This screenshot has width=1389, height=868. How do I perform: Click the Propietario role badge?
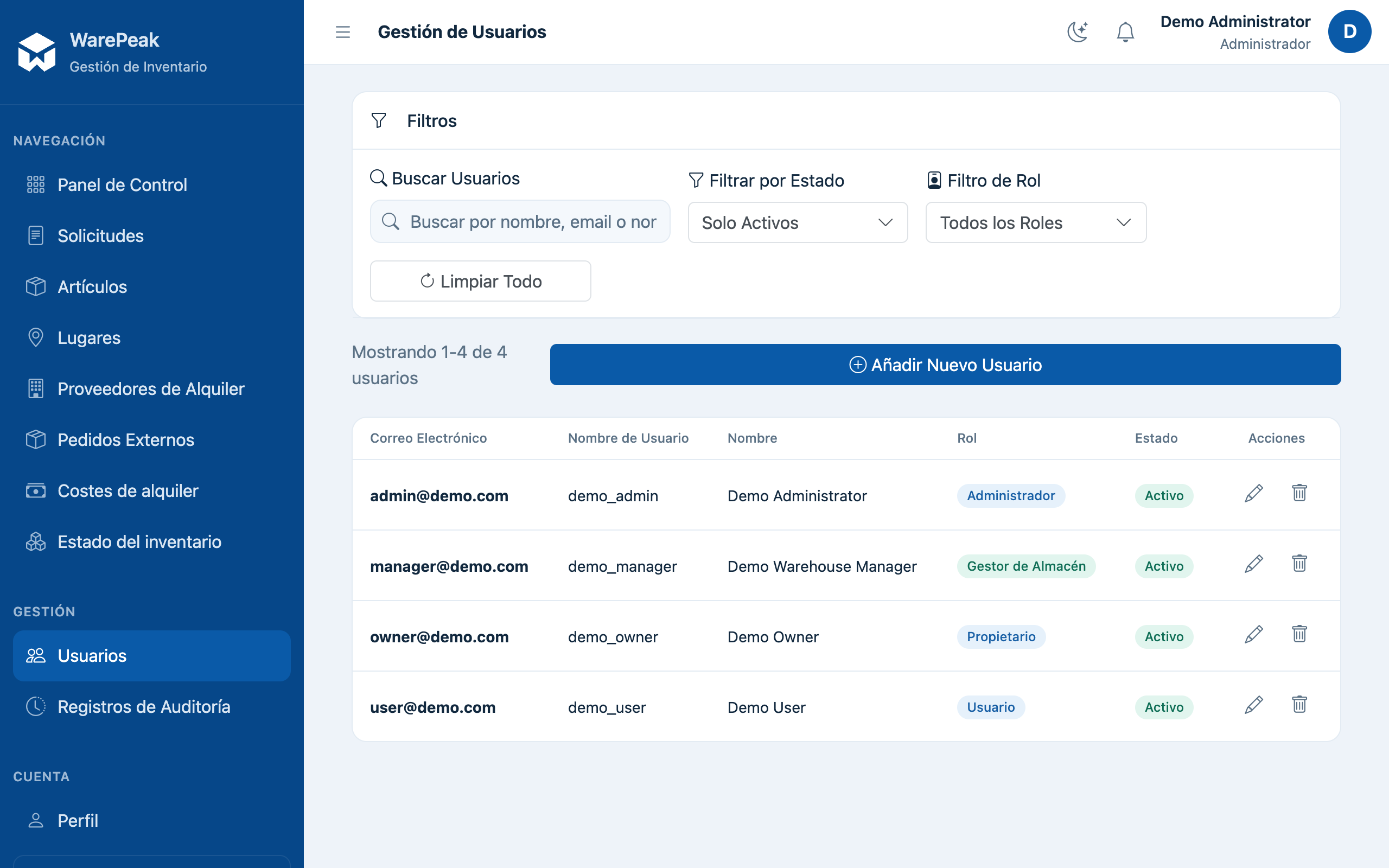point(1001,637)
